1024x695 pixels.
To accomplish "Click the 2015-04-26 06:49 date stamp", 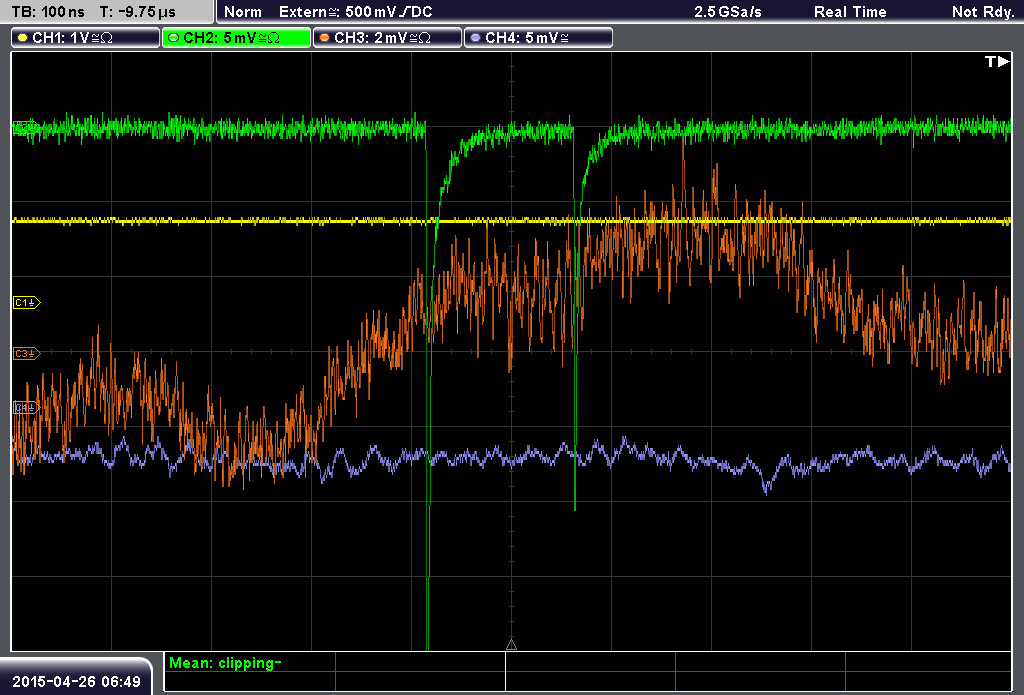I will (x=76, y=682).
